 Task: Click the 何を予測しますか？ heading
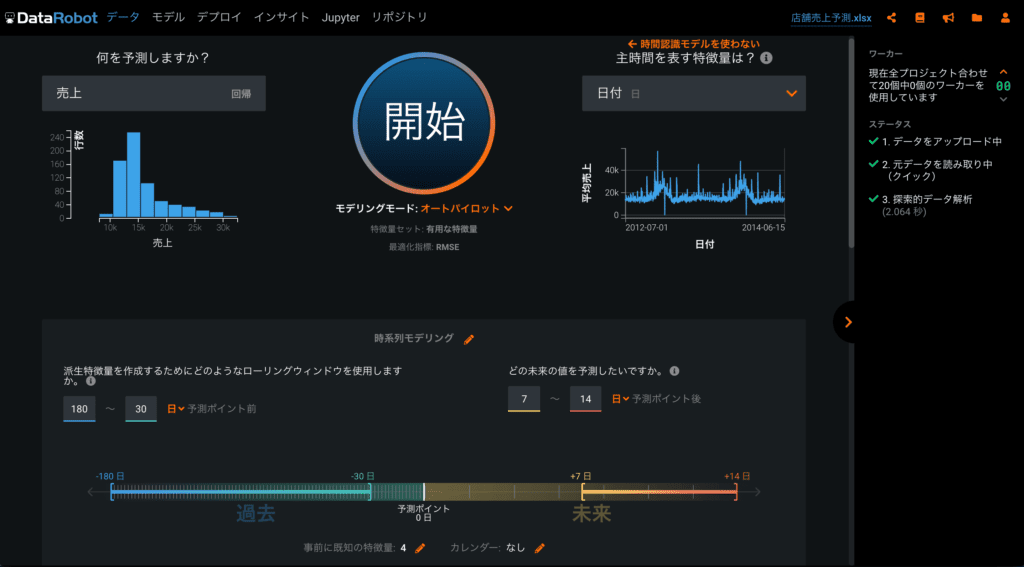click(153, 58)
